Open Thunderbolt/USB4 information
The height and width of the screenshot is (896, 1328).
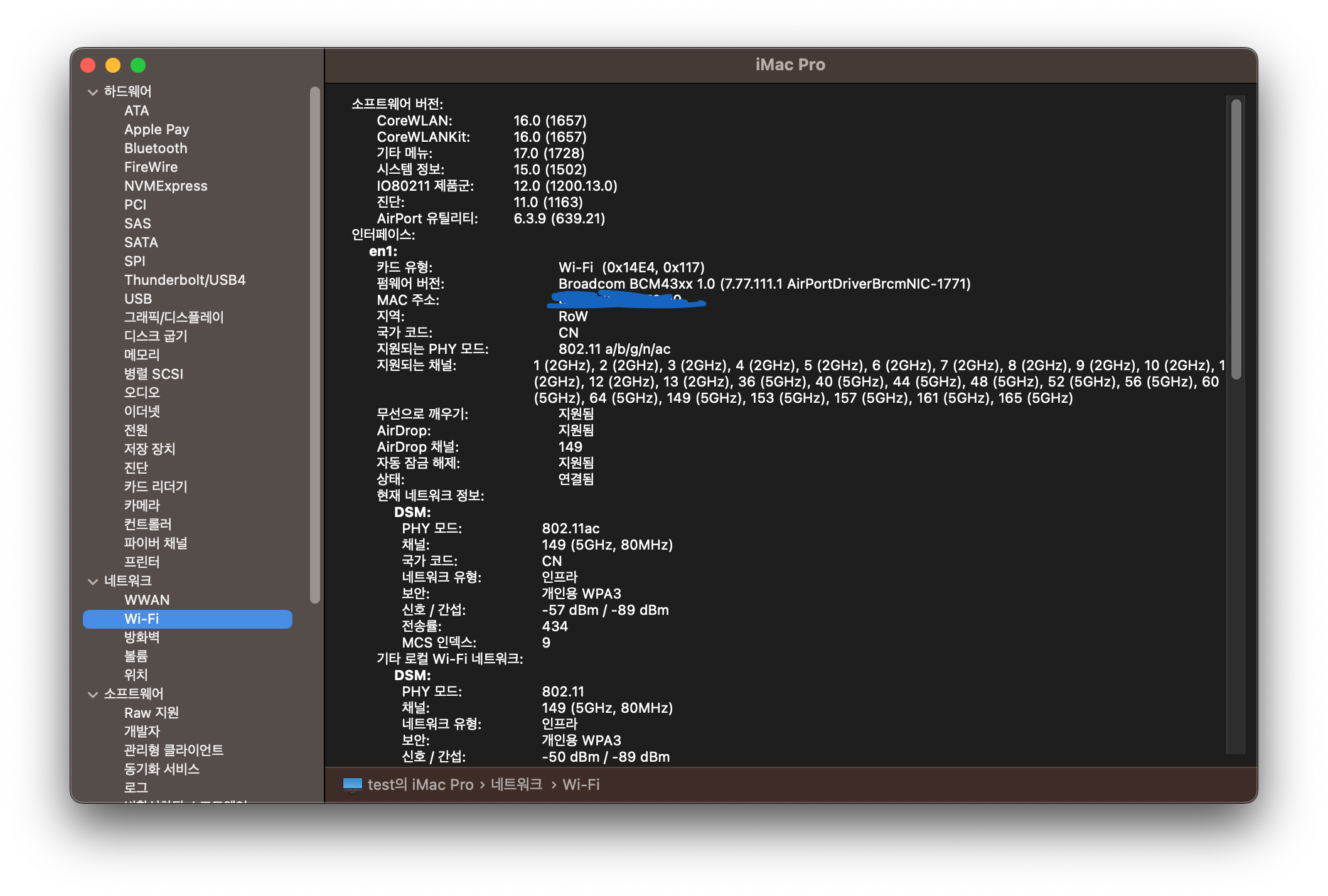(x=185, y=280)
